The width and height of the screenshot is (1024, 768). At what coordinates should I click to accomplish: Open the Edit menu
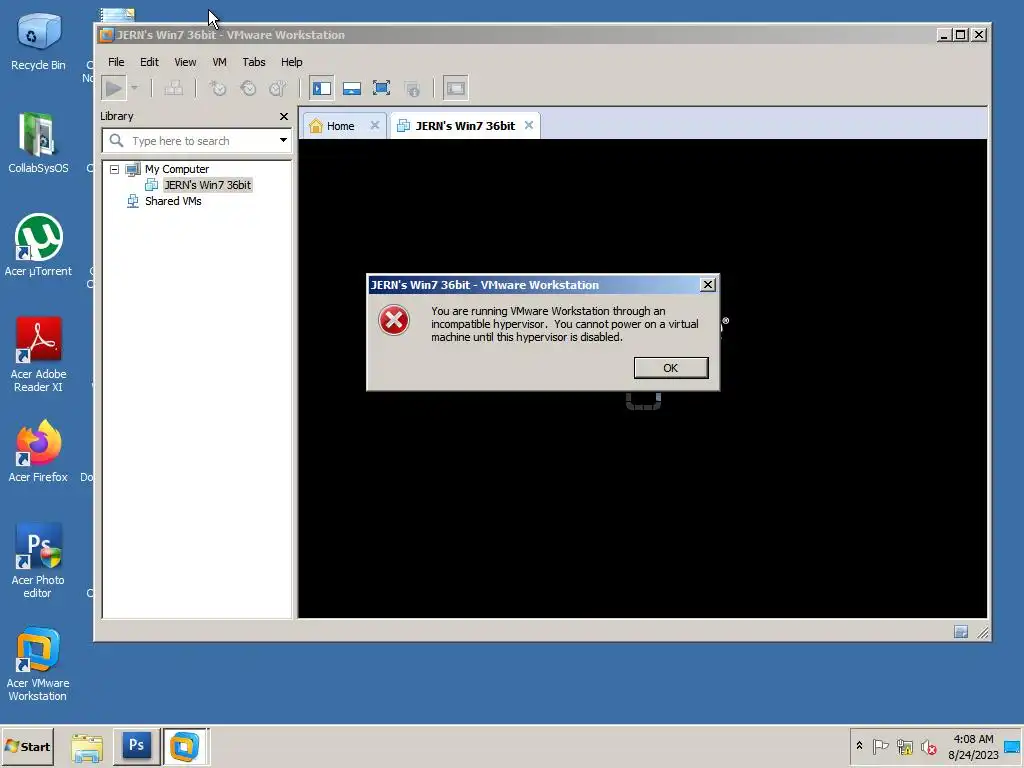149,62
